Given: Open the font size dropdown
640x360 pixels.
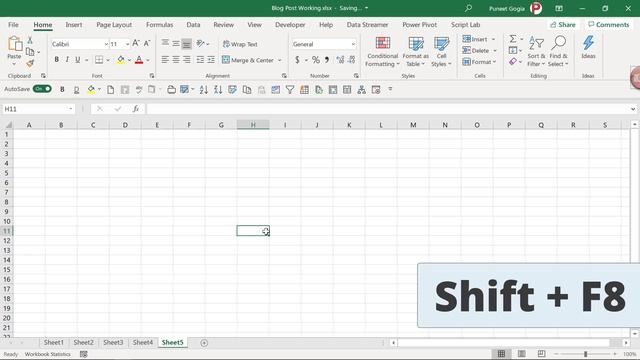Looking at the screenshot, I should 128,44.
